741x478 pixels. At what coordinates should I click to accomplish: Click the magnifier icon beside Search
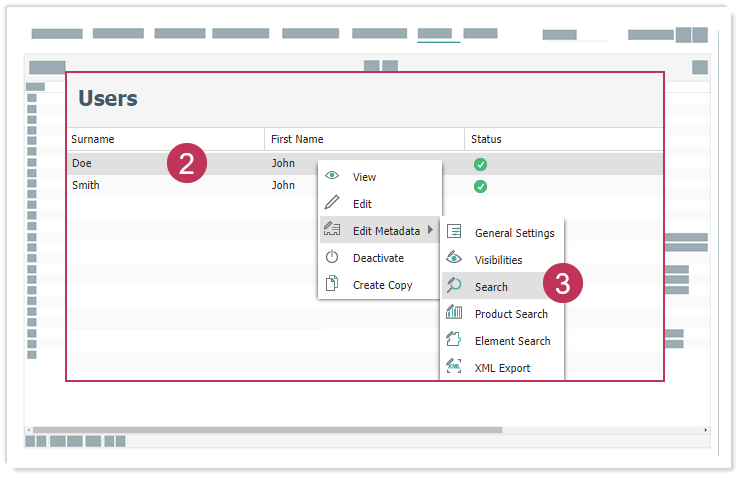point(454,286)
